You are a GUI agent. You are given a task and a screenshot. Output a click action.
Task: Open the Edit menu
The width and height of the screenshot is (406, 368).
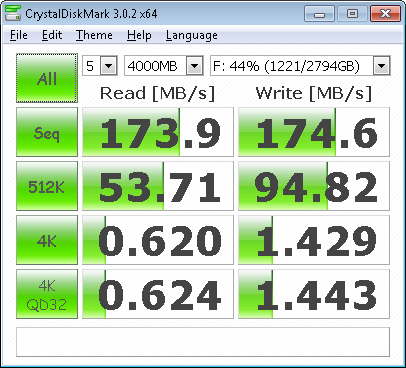52,35
